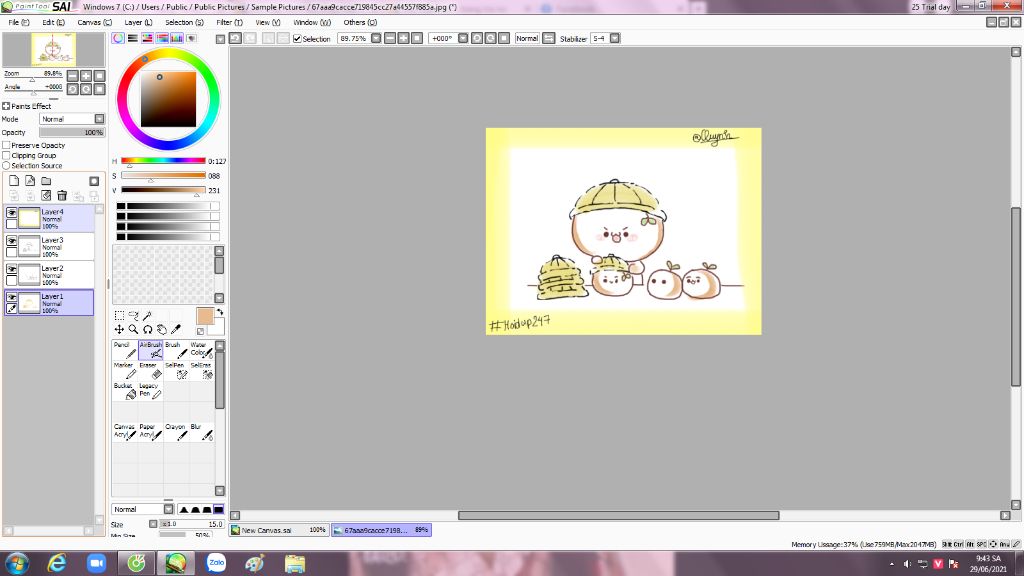Click the navigator canvas thumbnail preview

point(54,50)
